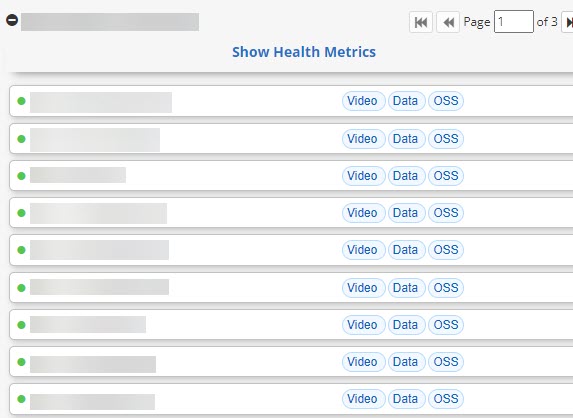Click the green status dot in the first row
573x418 pixels.
(x=22, y=101)
